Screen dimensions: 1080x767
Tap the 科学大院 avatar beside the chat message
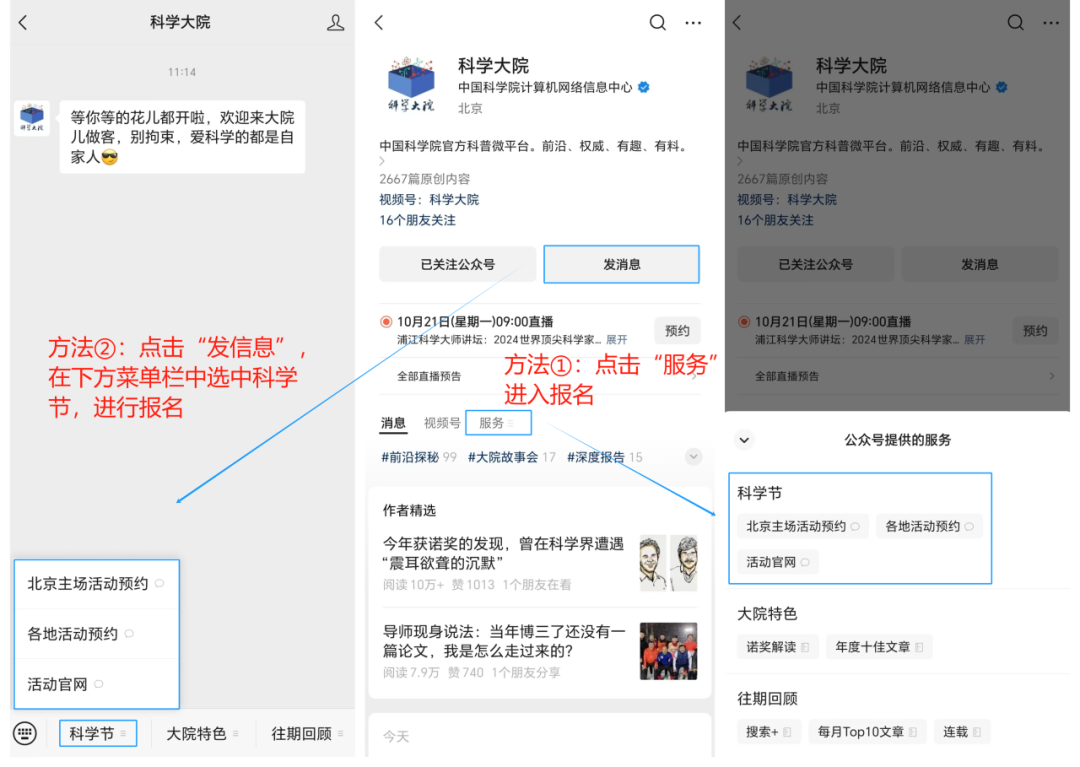pos(32,118)
